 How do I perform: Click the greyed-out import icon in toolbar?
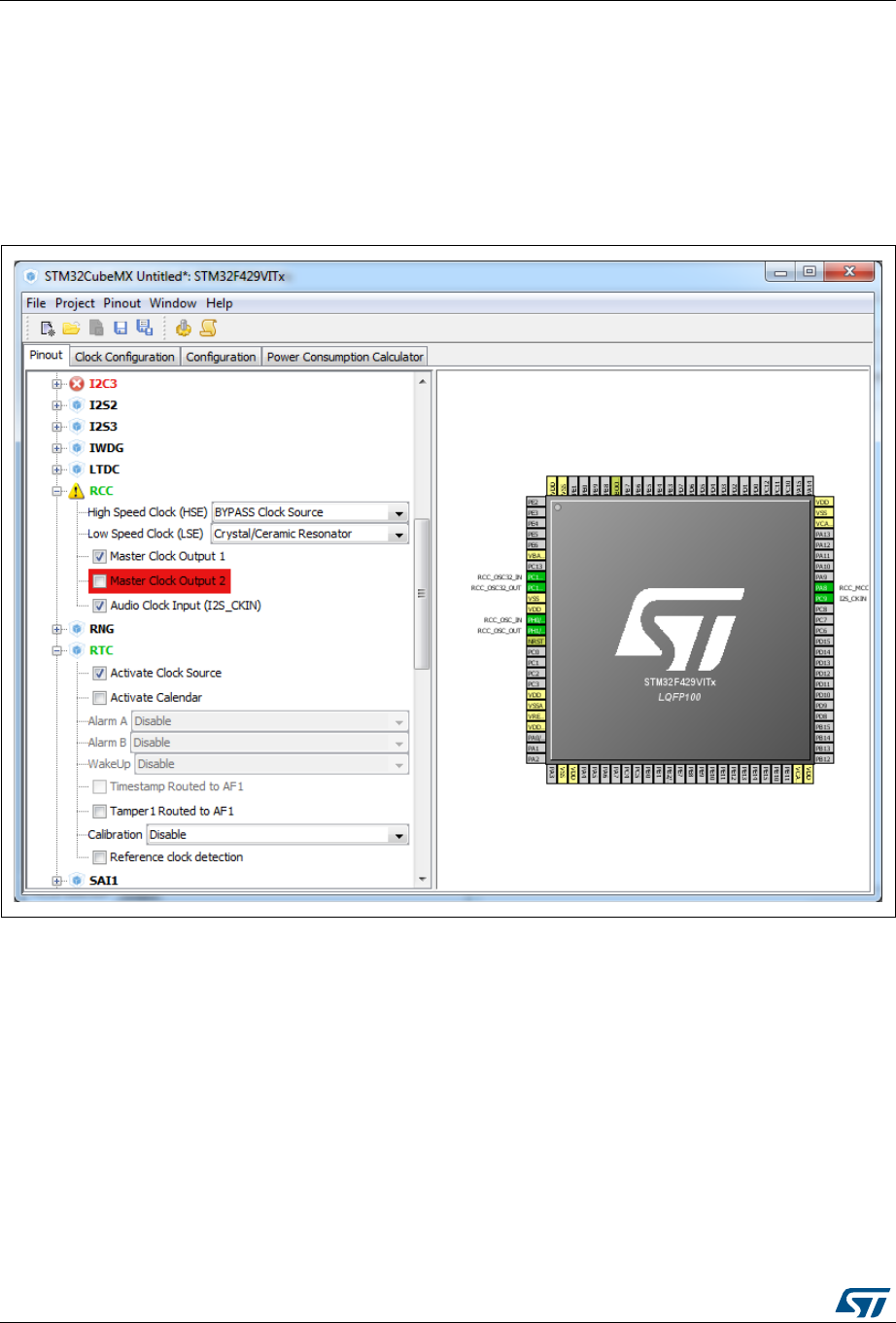tap(96, 329)
